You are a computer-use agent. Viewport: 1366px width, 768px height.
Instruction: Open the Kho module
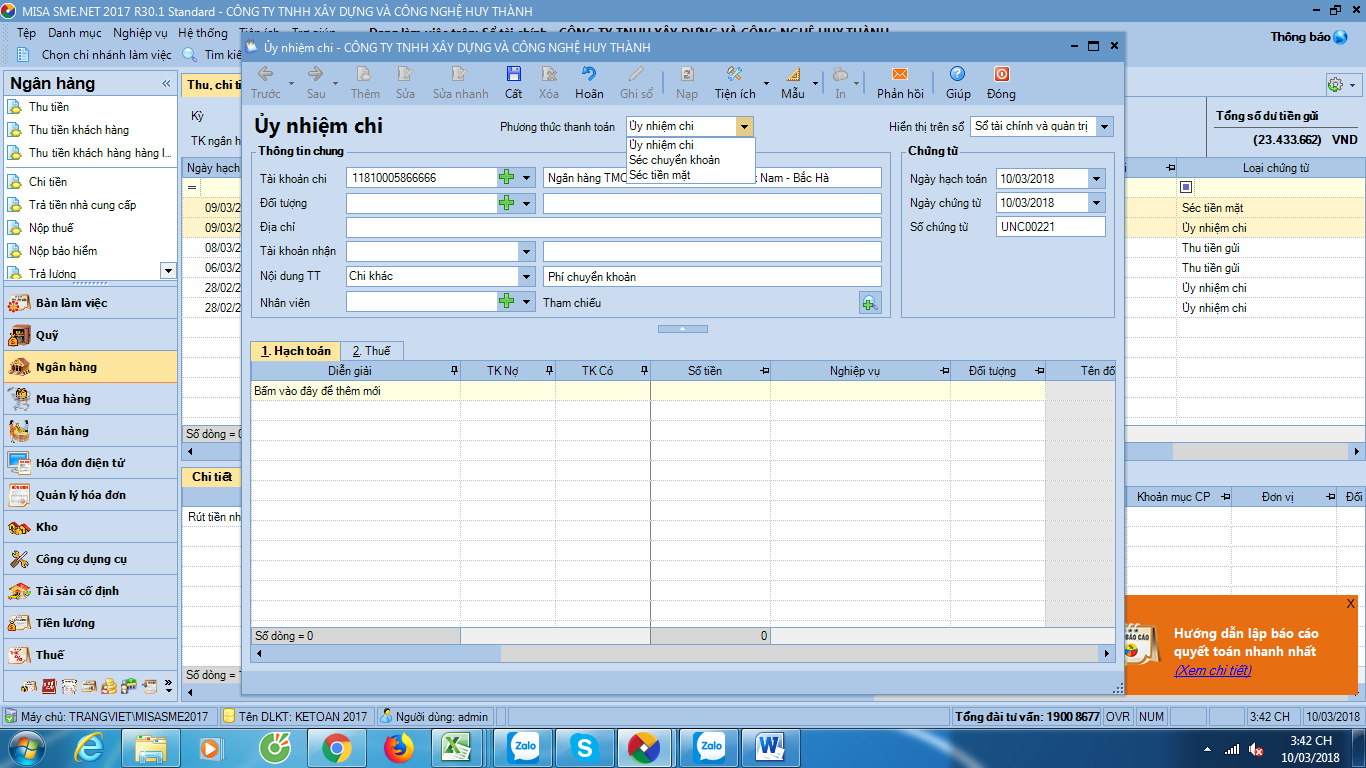pyautogui.click(x=90, y=527)
